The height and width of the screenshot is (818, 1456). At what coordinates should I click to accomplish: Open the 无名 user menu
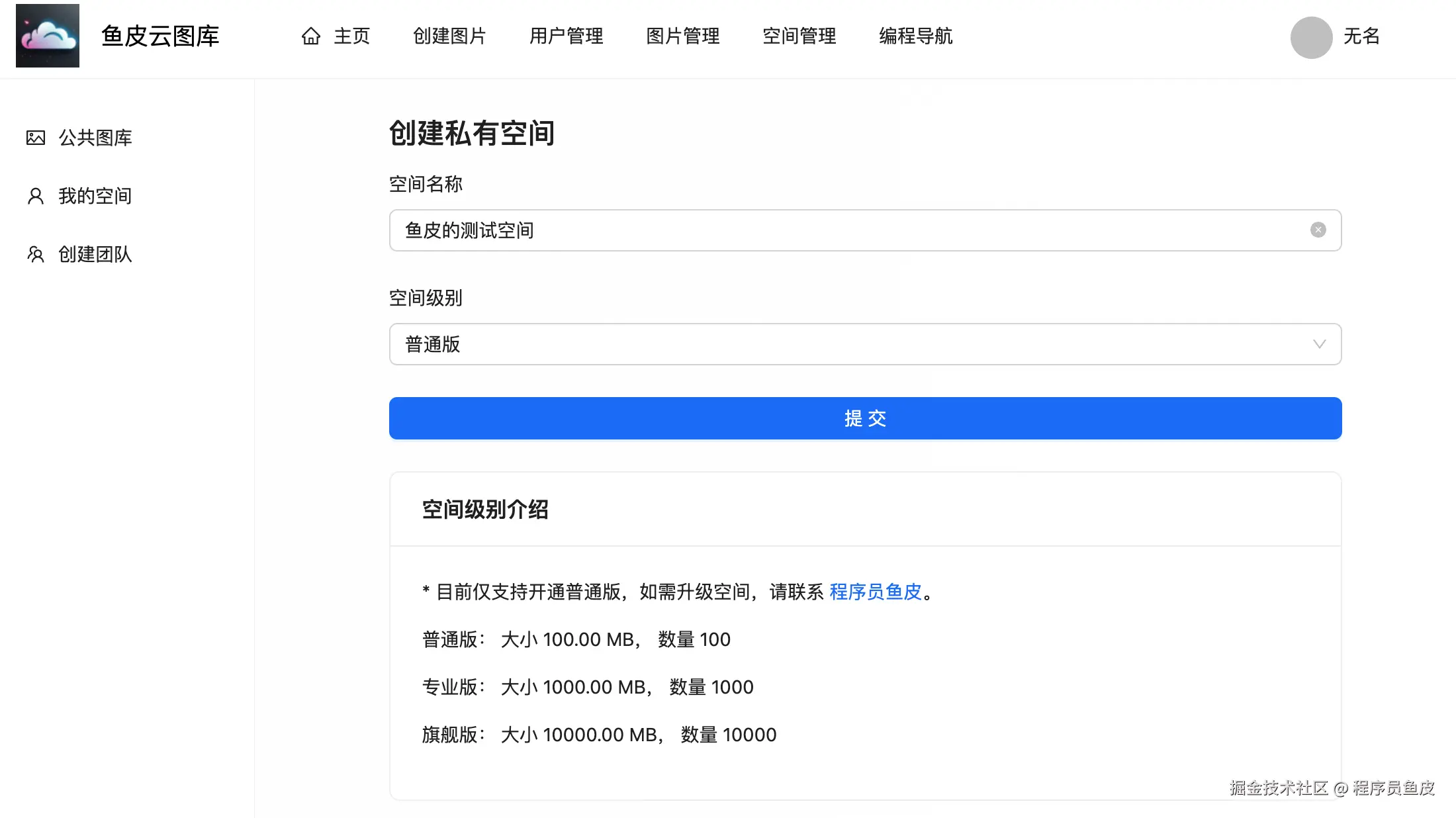[1361, 36]
